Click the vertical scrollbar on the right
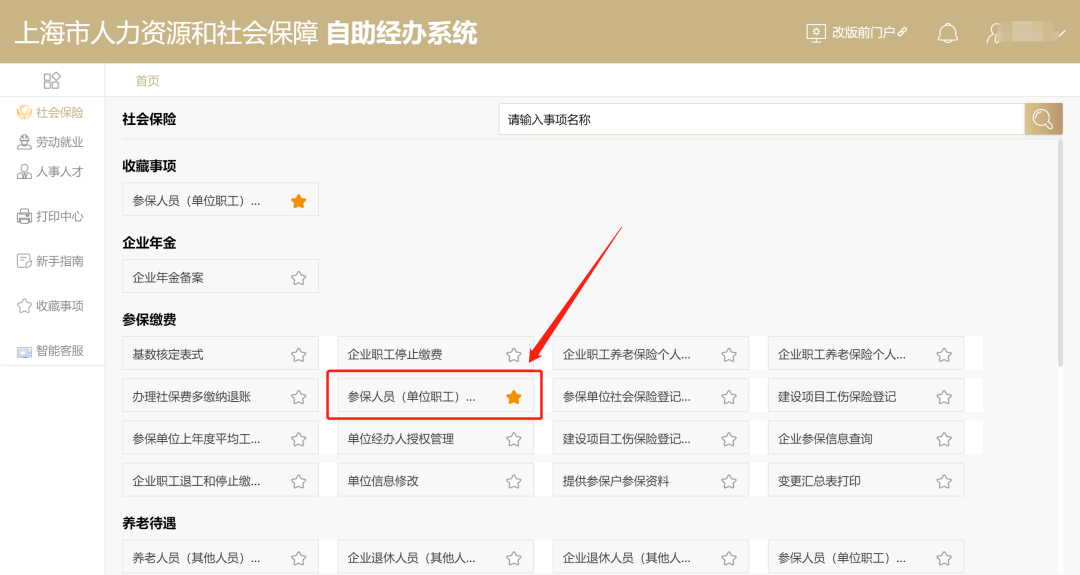The width and height of the screenshot is (1080, 575). [x=1061, y=251]
